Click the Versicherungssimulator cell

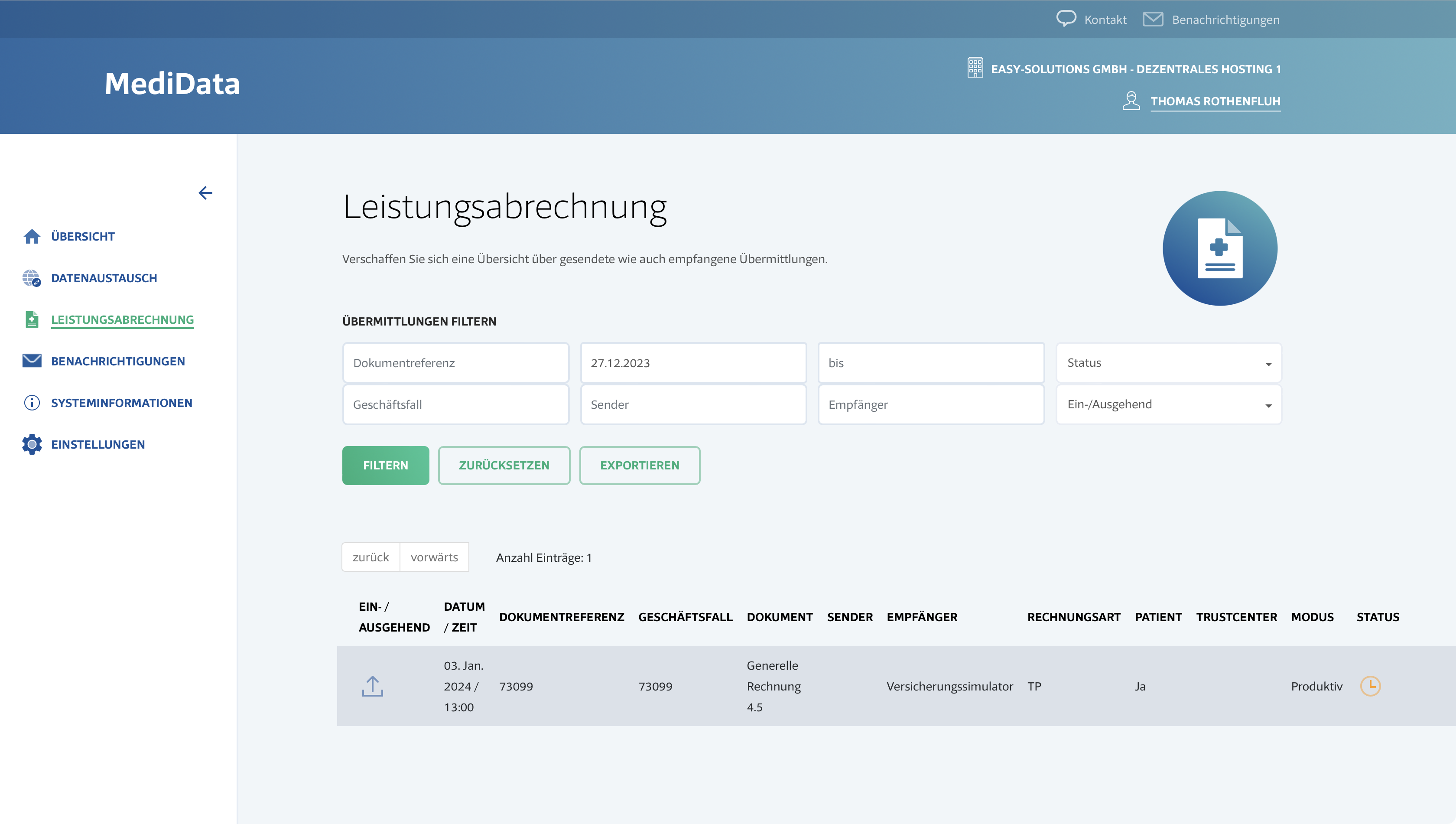[x=949, y=687]
